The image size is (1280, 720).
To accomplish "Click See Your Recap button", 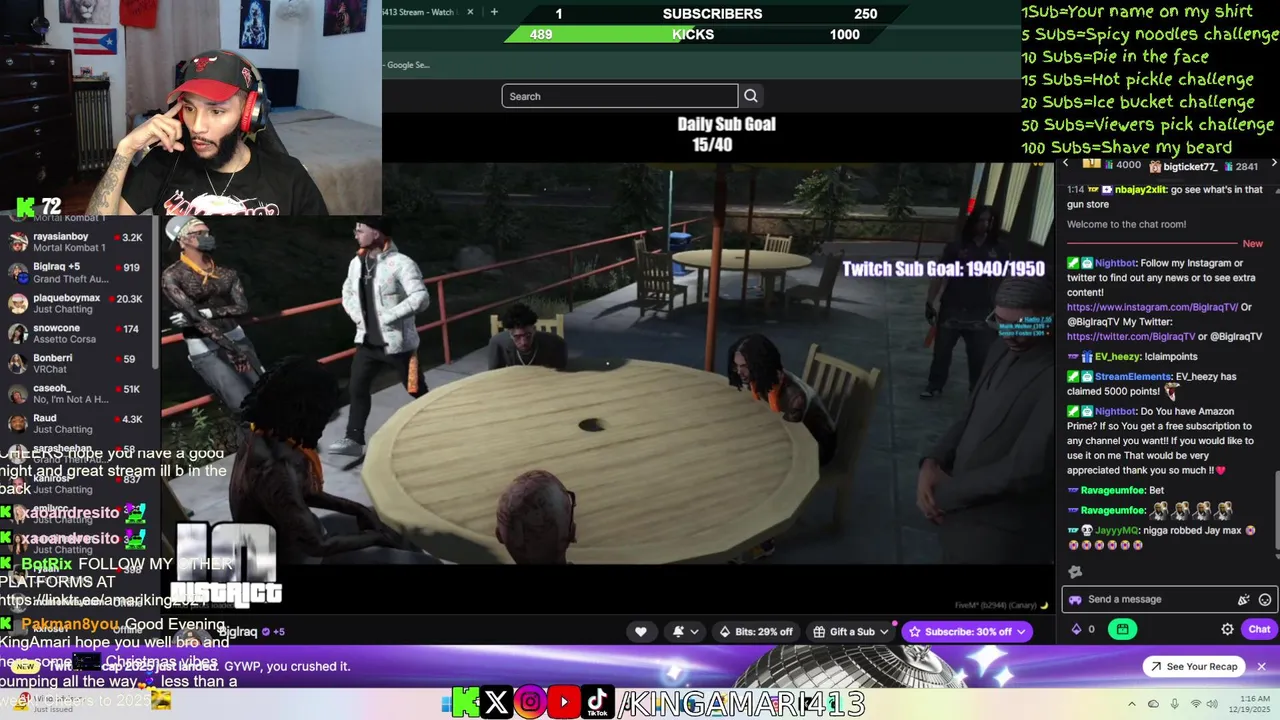I will (1194, 666).
